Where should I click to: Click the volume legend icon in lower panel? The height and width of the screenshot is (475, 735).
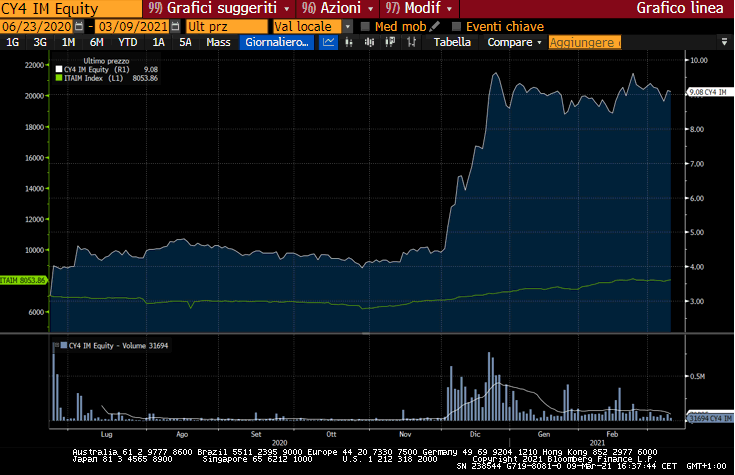coord(64,345)
